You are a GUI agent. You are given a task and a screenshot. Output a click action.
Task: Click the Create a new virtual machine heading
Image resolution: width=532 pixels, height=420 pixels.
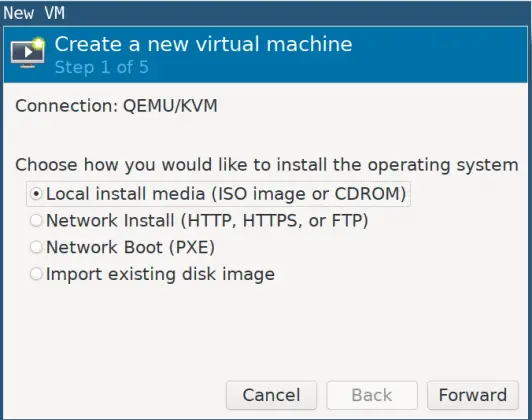[x=203, y=44]
